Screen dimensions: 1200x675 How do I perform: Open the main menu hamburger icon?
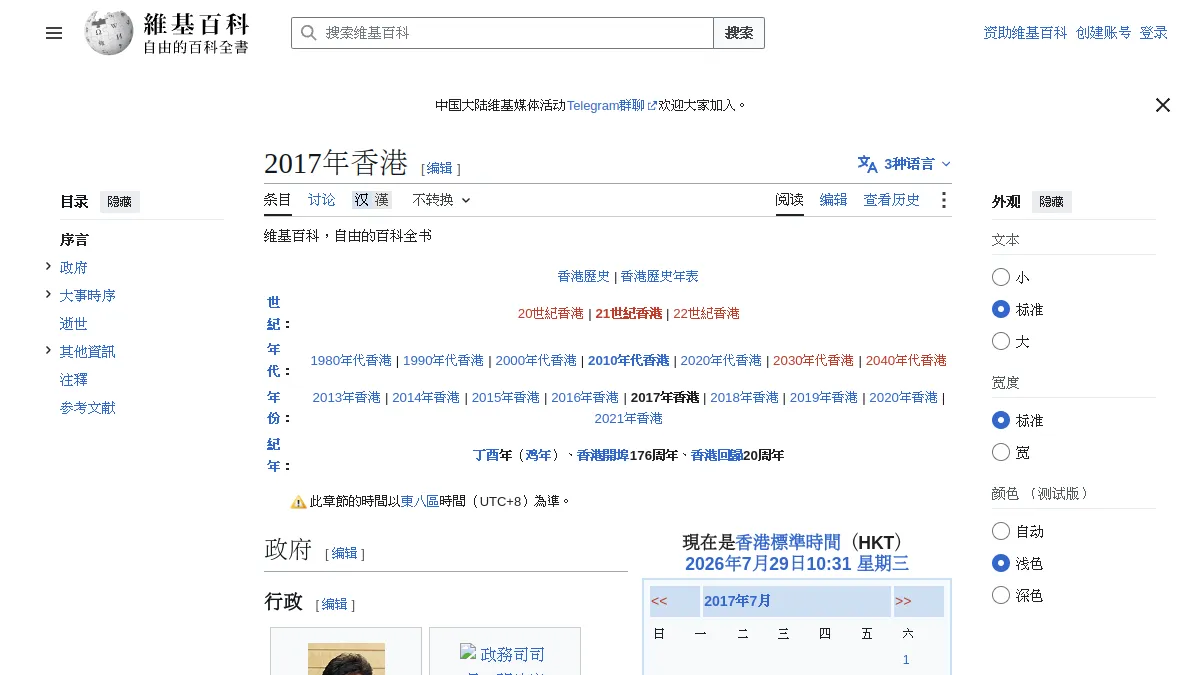point(54,33)
